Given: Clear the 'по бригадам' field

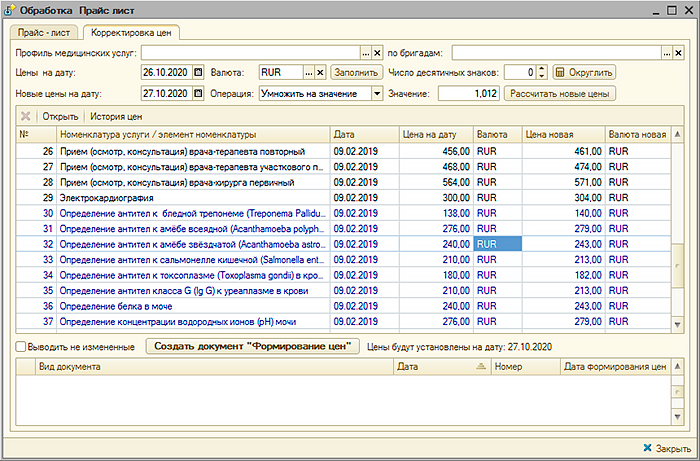Looking at the screenshot, I should point(678,52).
